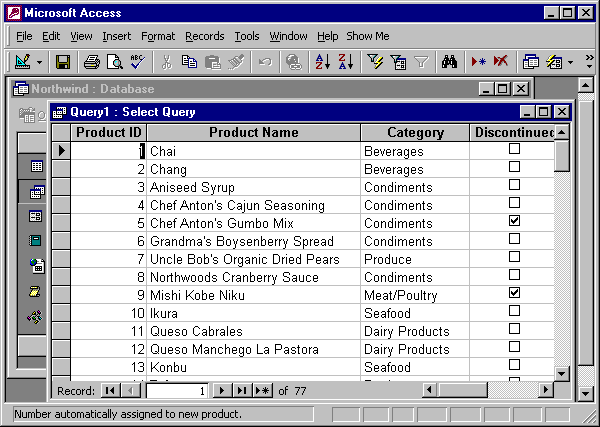This screenshot has width=600, height=427.
Task: Toggle Discontinued for Uncle Bob's Organic Dried Pears
Action: [514, 257]
